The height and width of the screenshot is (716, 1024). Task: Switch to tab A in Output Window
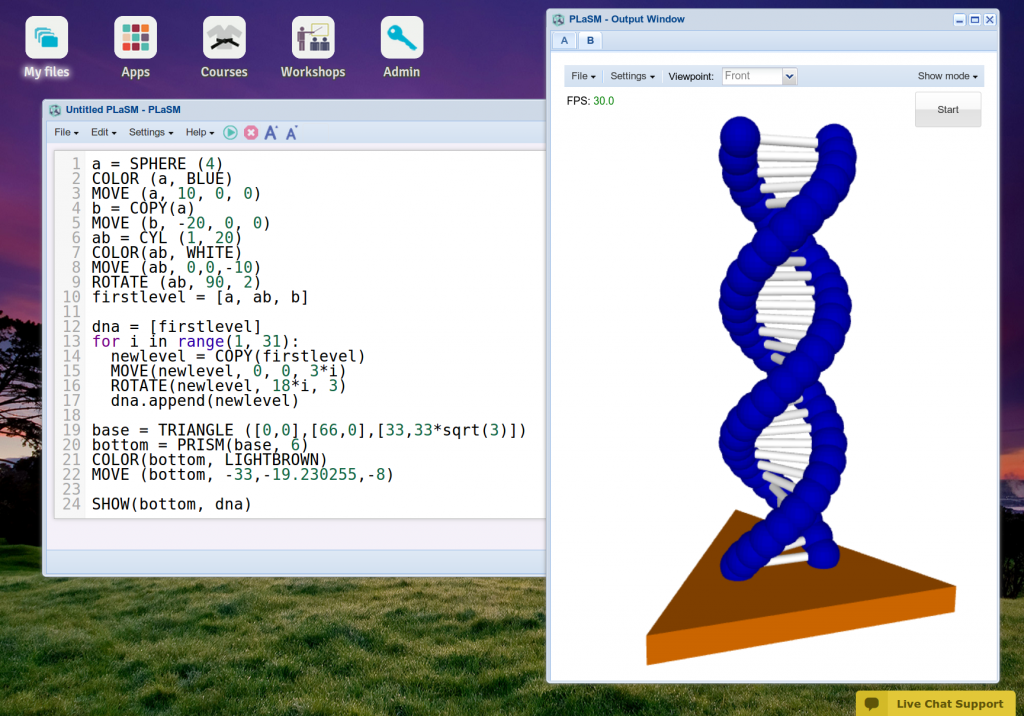[x=564, y=41]
